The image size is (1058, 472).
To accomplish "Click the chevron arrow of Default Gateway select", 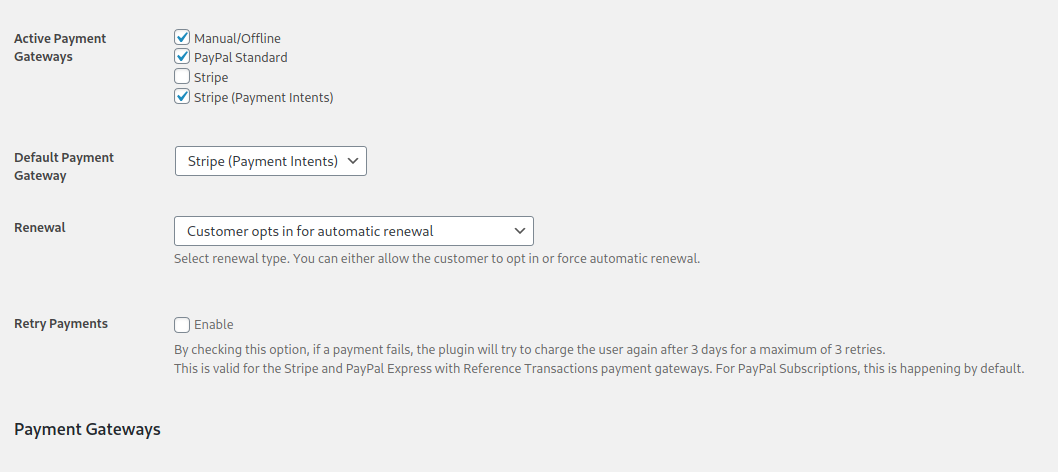I will pos(352,161).
